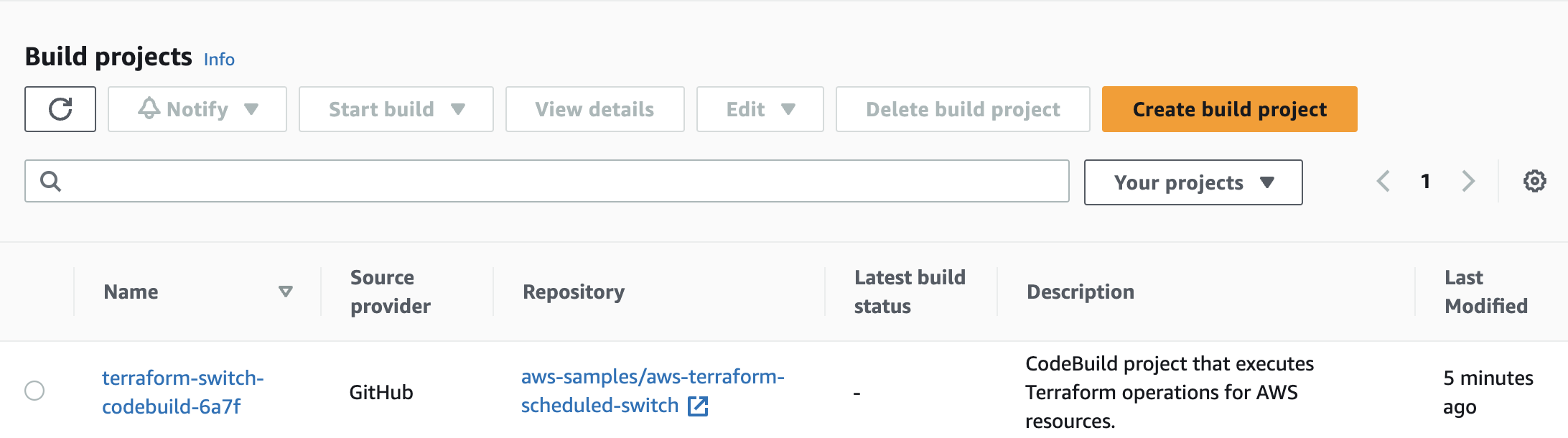The width and height of the screenshot is (1568, 438).
Task: Click the refresh icon button
Action: click(60, 109)
